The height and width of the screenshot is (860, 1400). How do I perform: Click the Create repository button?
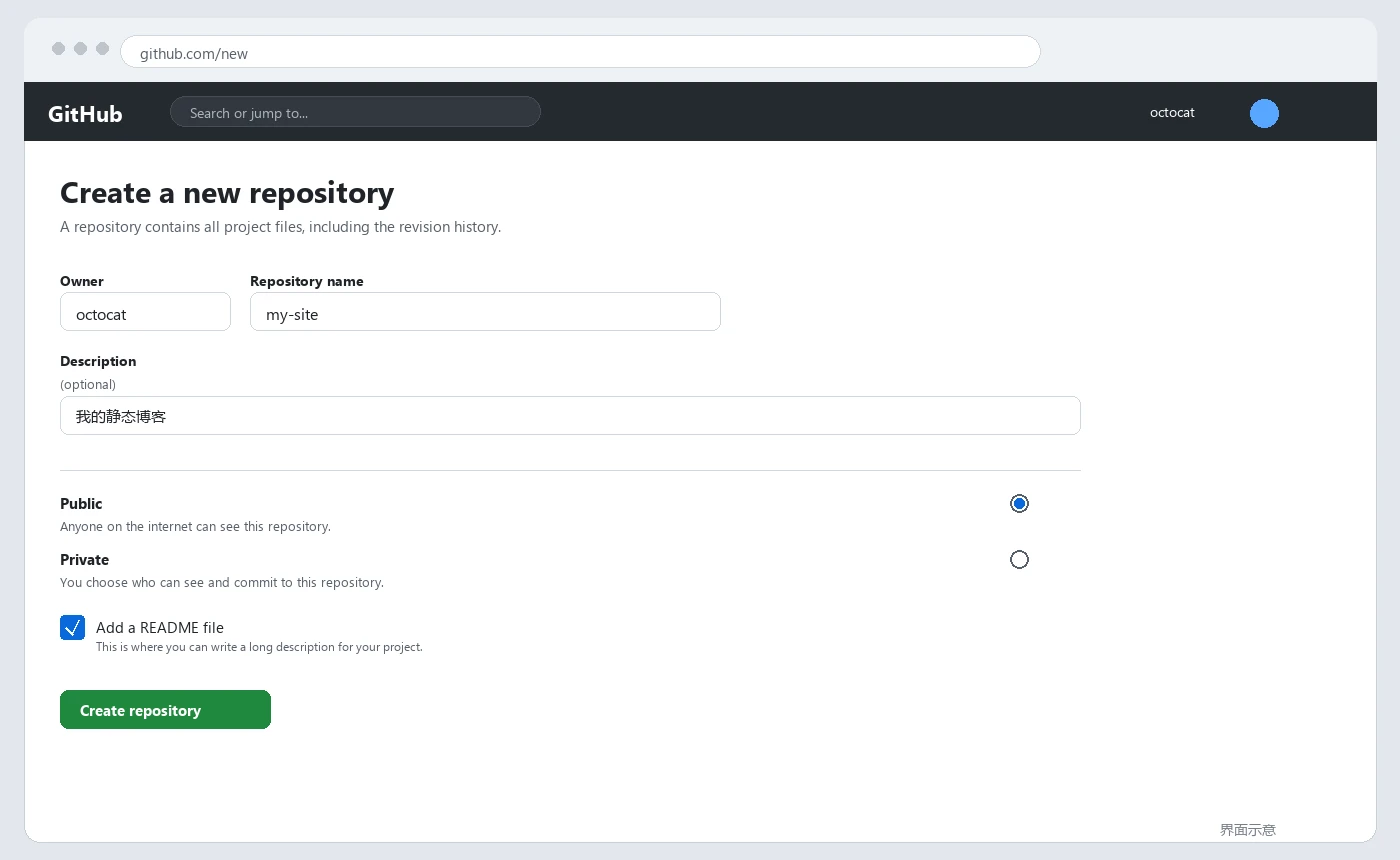click(165, 710)
